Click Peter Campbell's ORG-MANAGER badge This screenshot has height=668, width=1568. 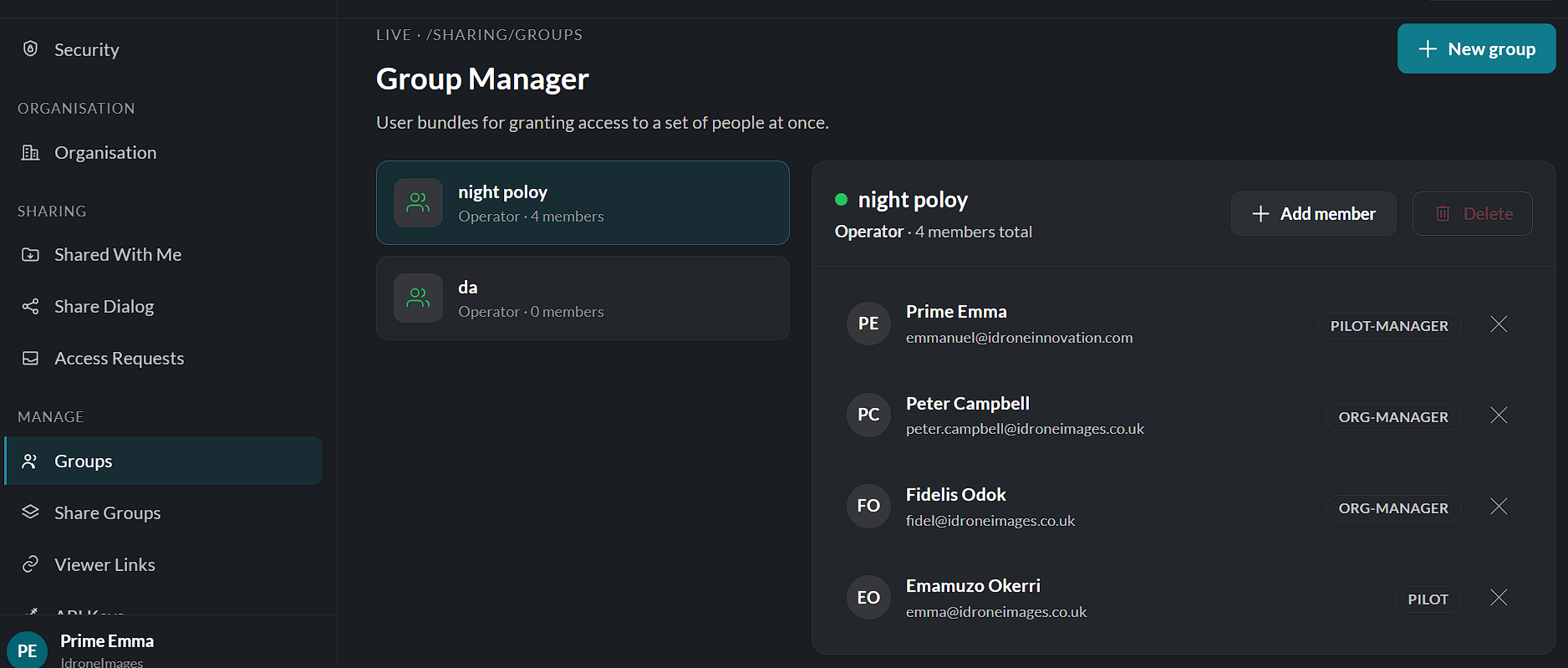(x=1393, y=417)
